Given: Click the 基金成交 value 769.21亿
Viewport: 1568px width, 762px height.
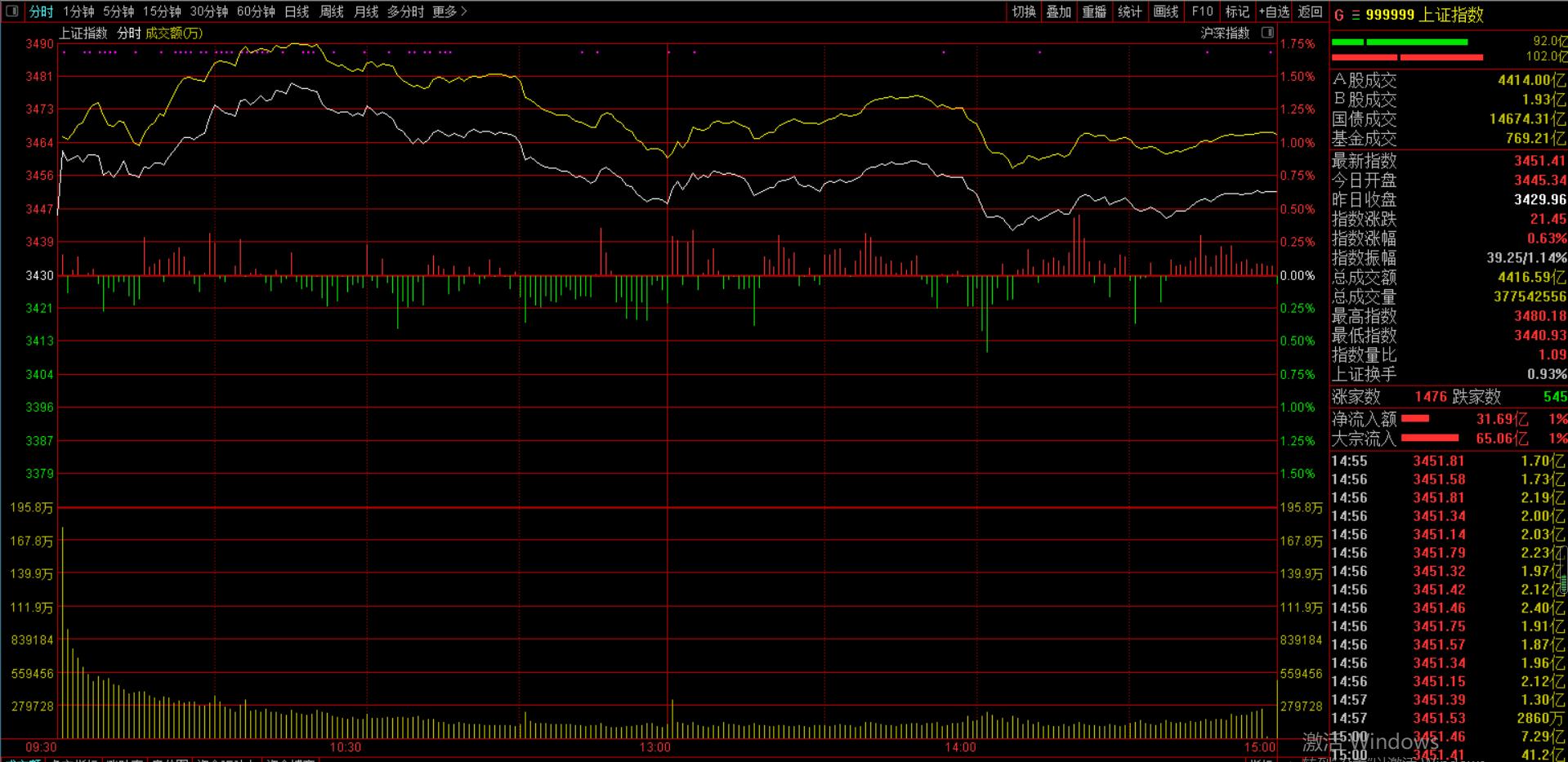Looking at the screenshot, I should point(1535,139).
